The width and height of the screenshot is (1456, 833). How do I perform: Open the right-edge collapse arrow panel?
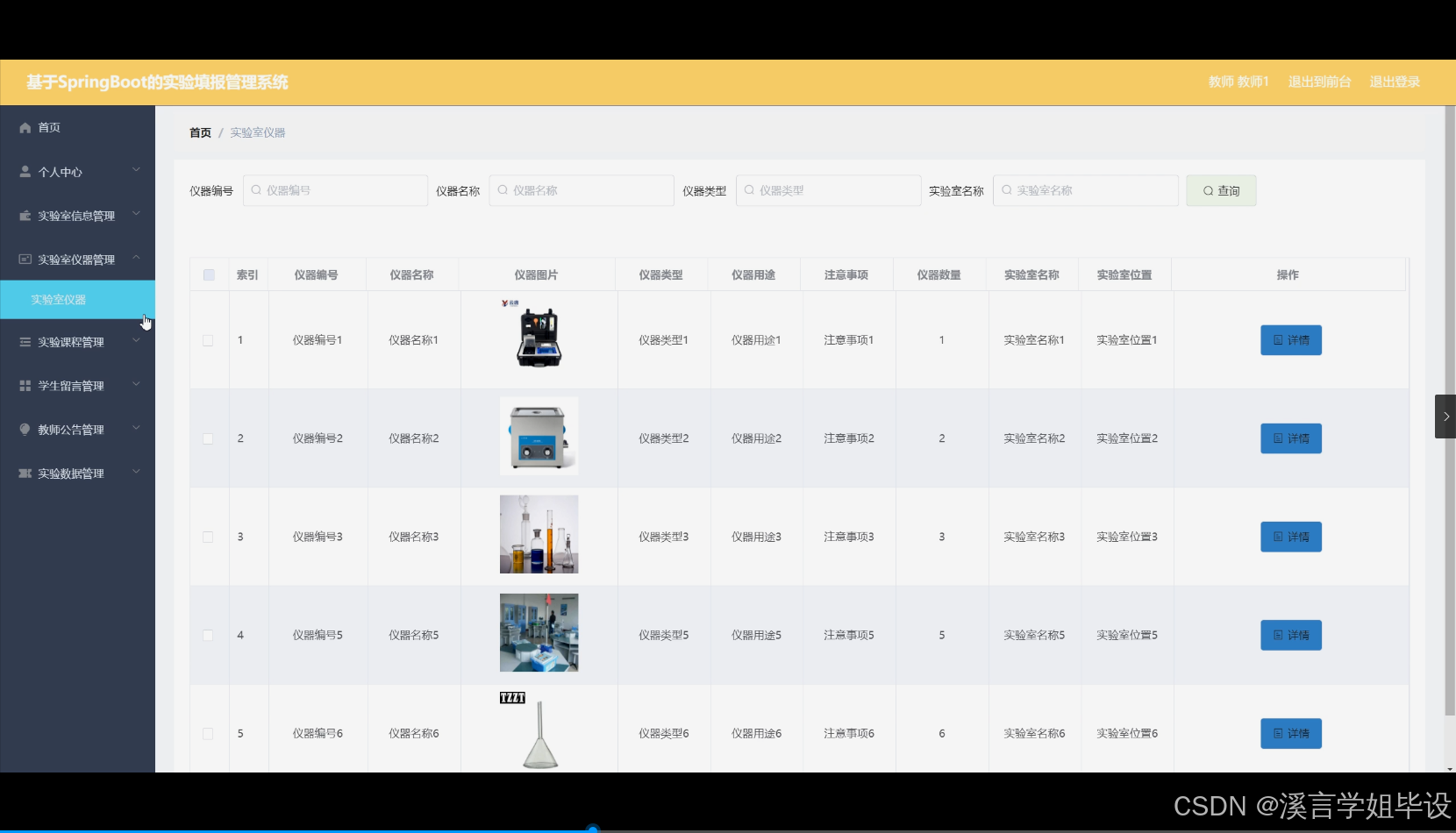(x=1445, y=416)
